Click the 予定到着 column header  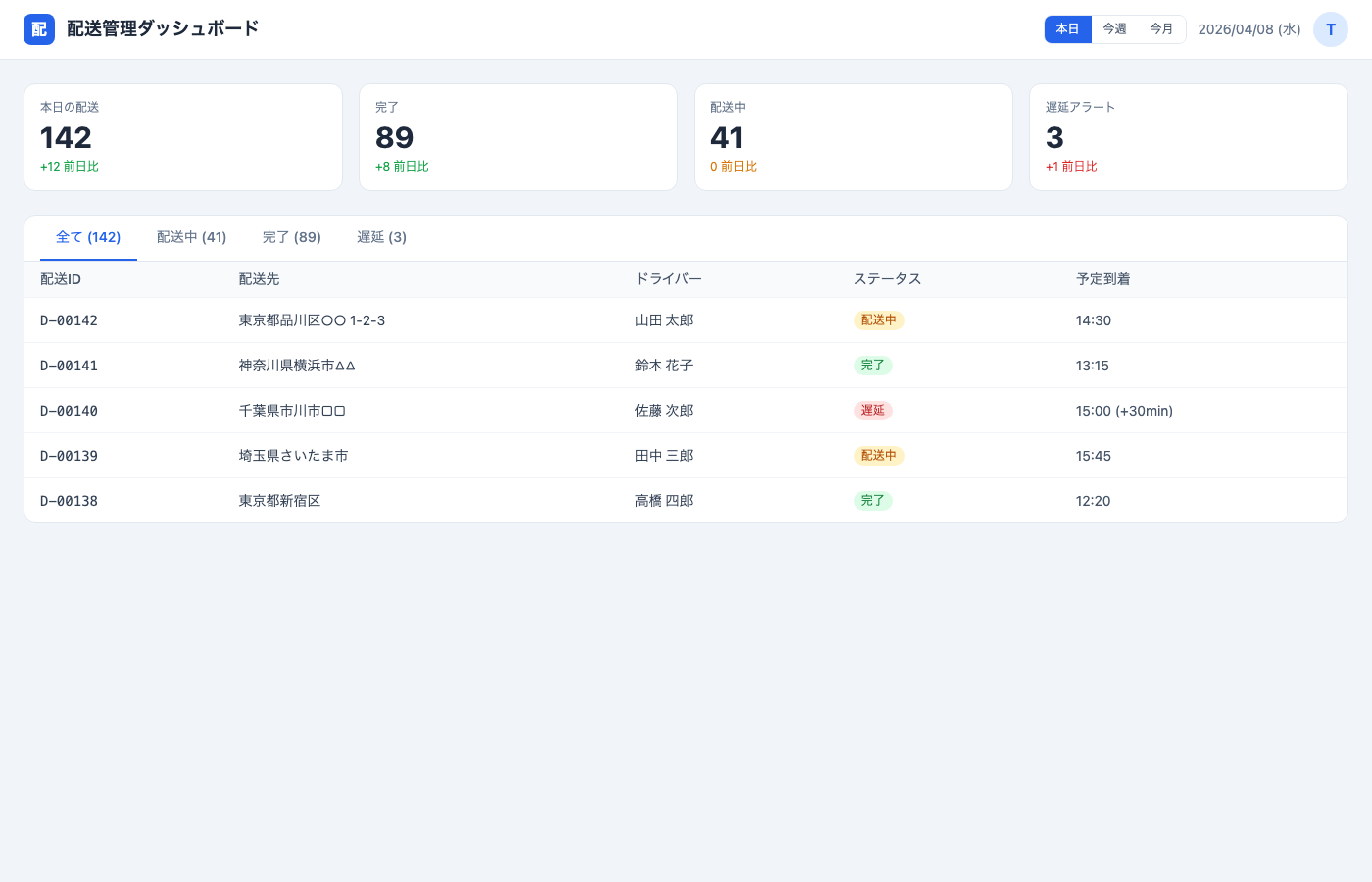pos(1103,279)
